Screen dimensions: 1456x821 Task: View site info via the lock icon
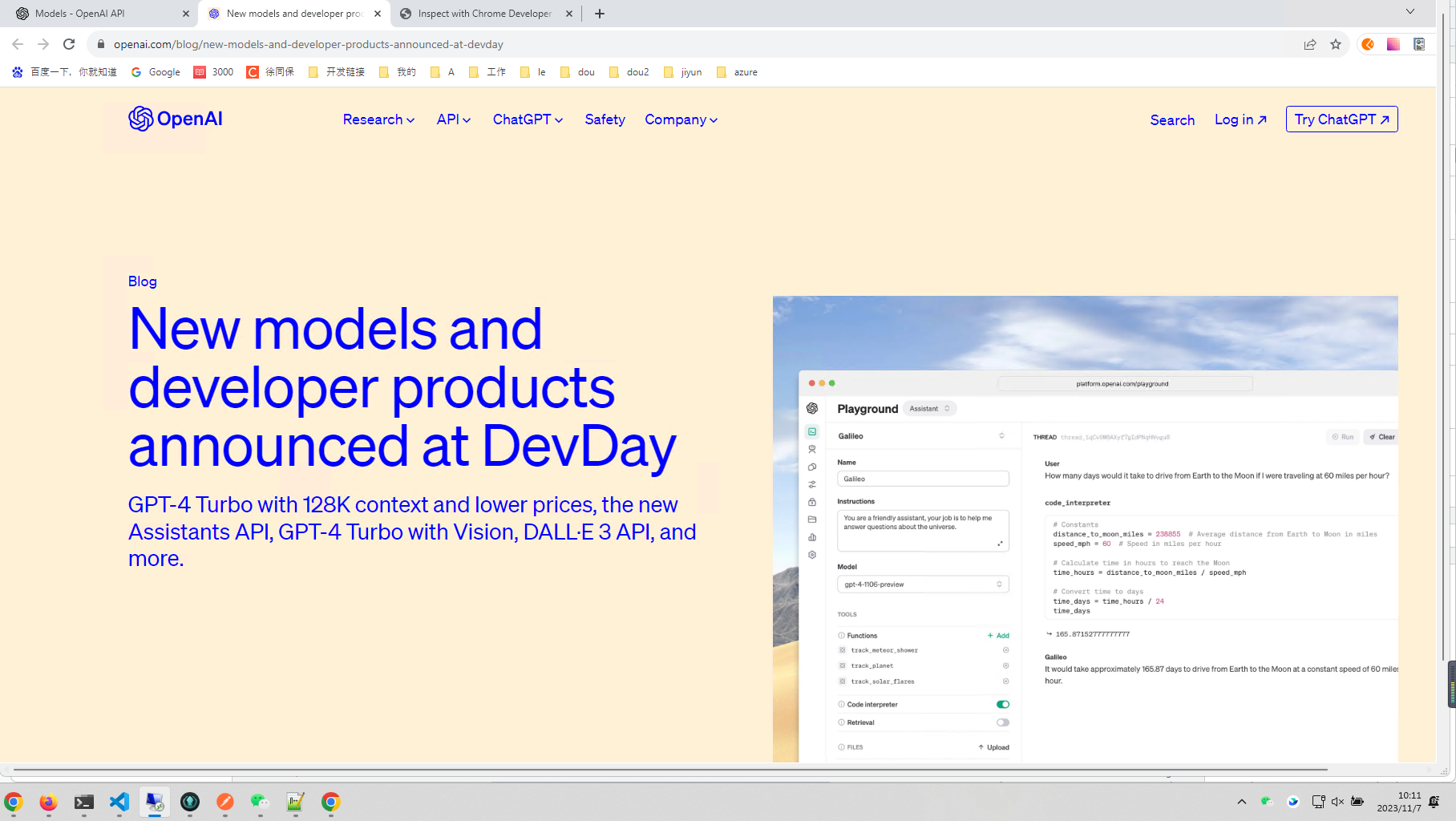101,44
